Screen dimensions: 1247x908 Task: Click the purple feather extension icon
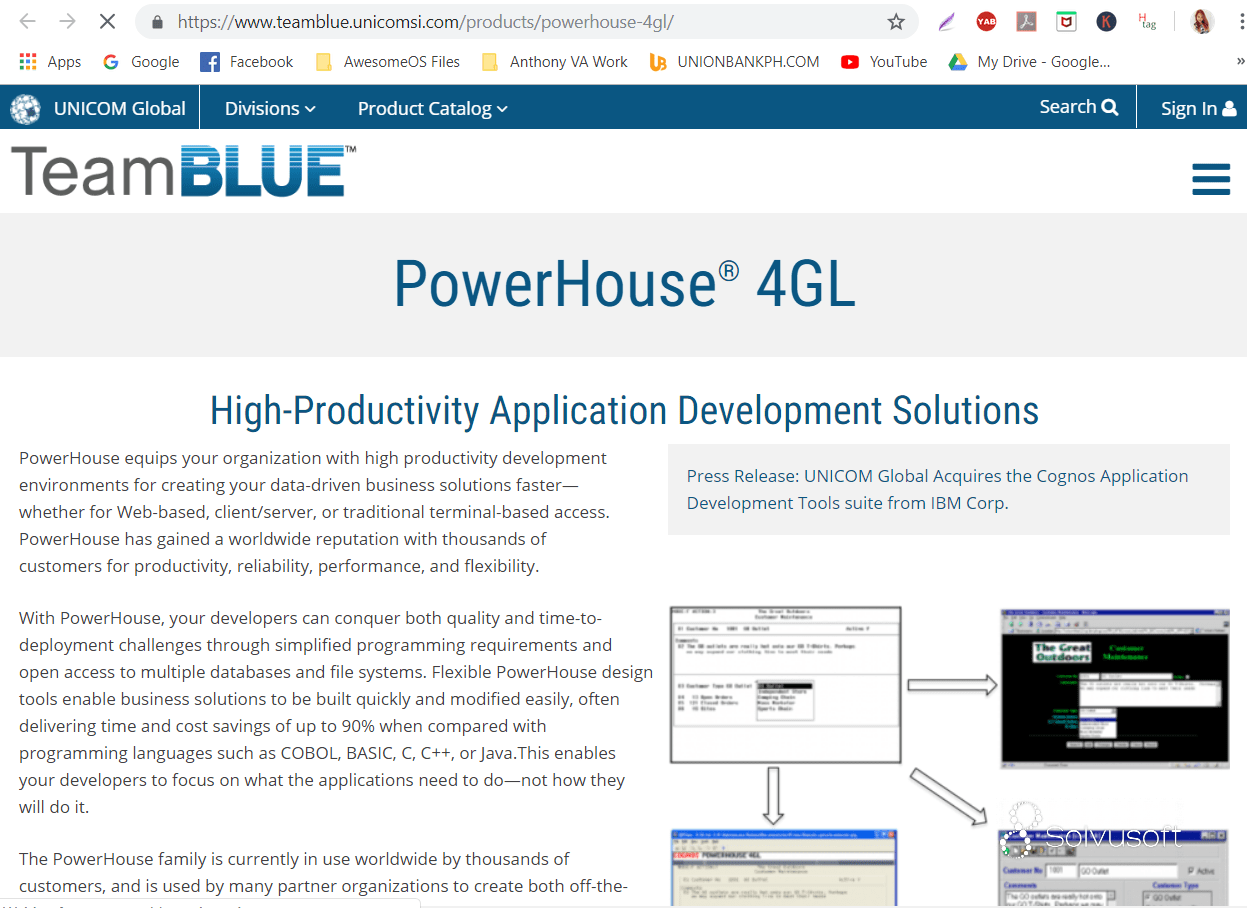point(946,21)
